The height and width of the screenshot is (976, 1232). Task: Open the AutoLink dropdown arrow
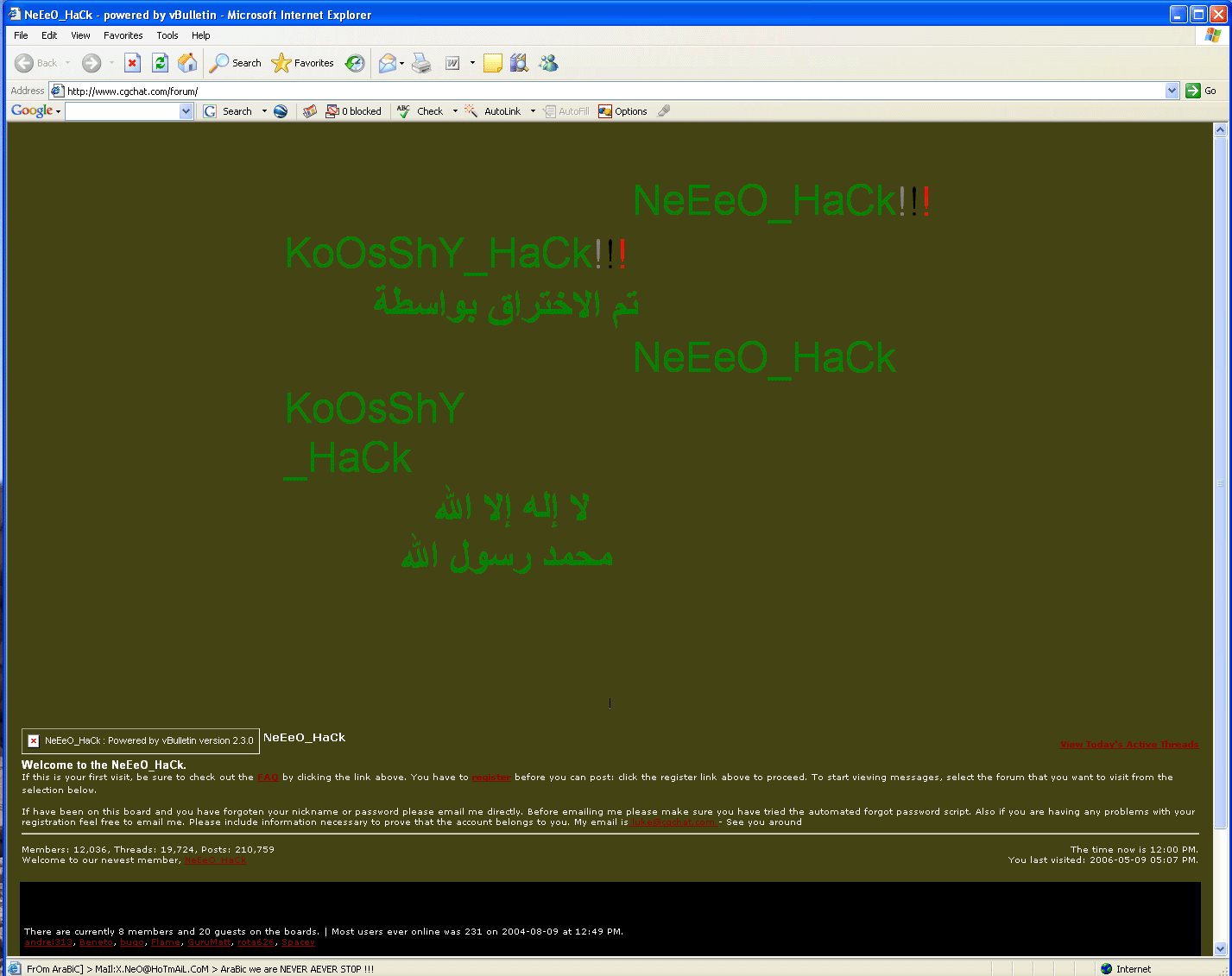point(533,111)
